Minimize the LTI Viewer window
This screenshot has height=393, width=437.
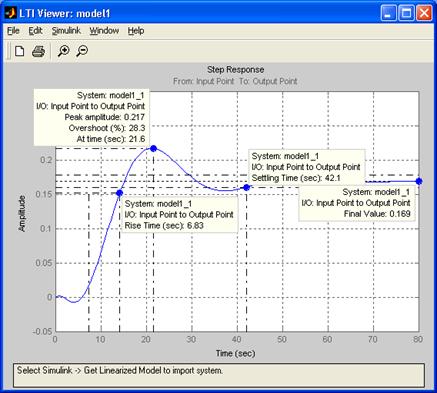(388, 13)
